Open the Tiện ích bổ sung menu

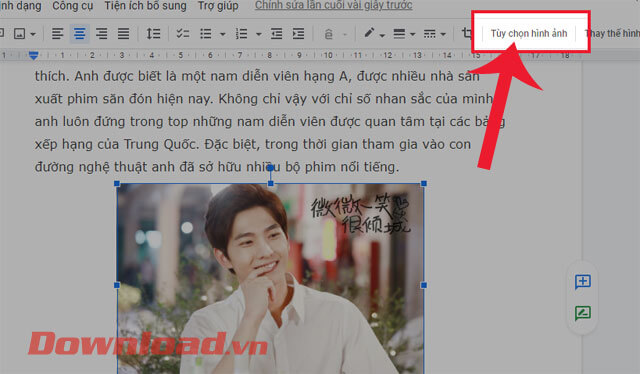click(x=145, y=6)
